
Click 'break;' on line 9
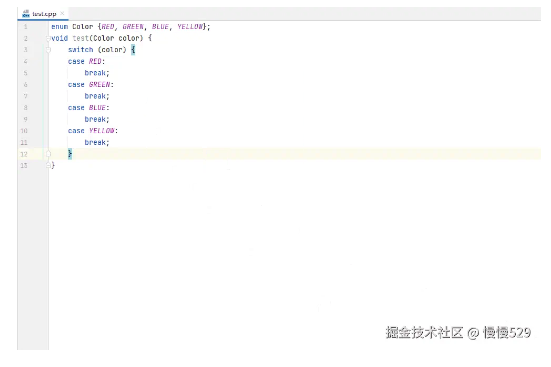point(97,120)
